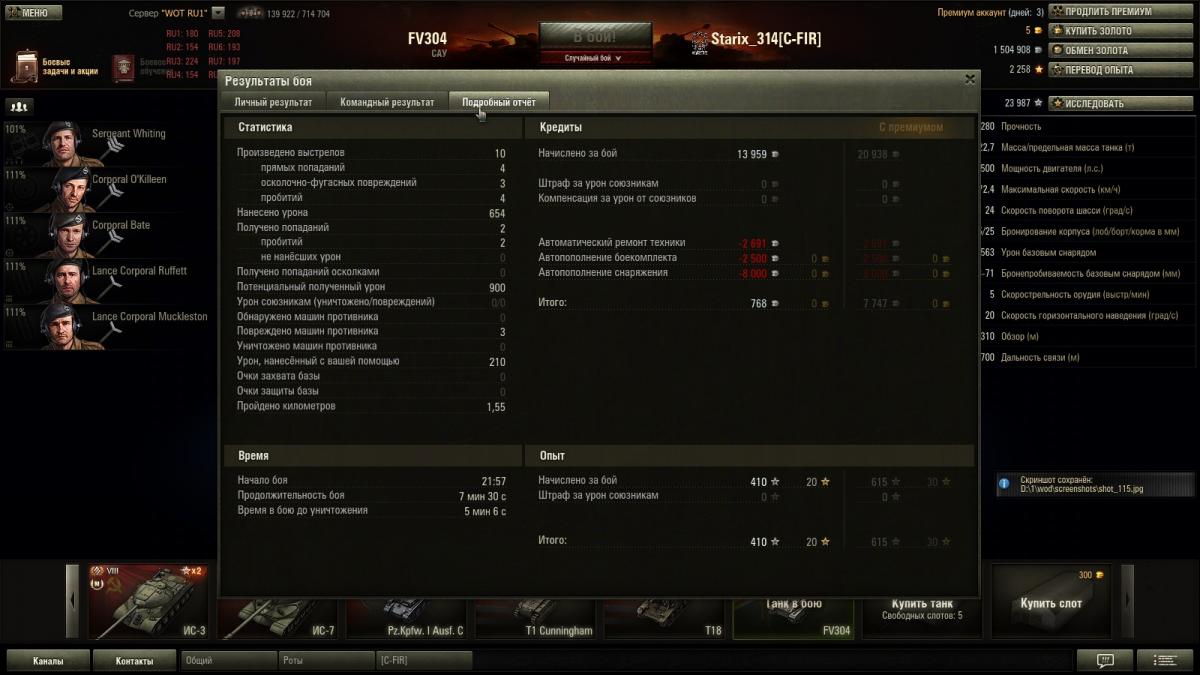Image resolution: width=1200 pixels, height=675 pixels.
Task: Click the Начало боя time 21:57
Action: tap(493, 481)
